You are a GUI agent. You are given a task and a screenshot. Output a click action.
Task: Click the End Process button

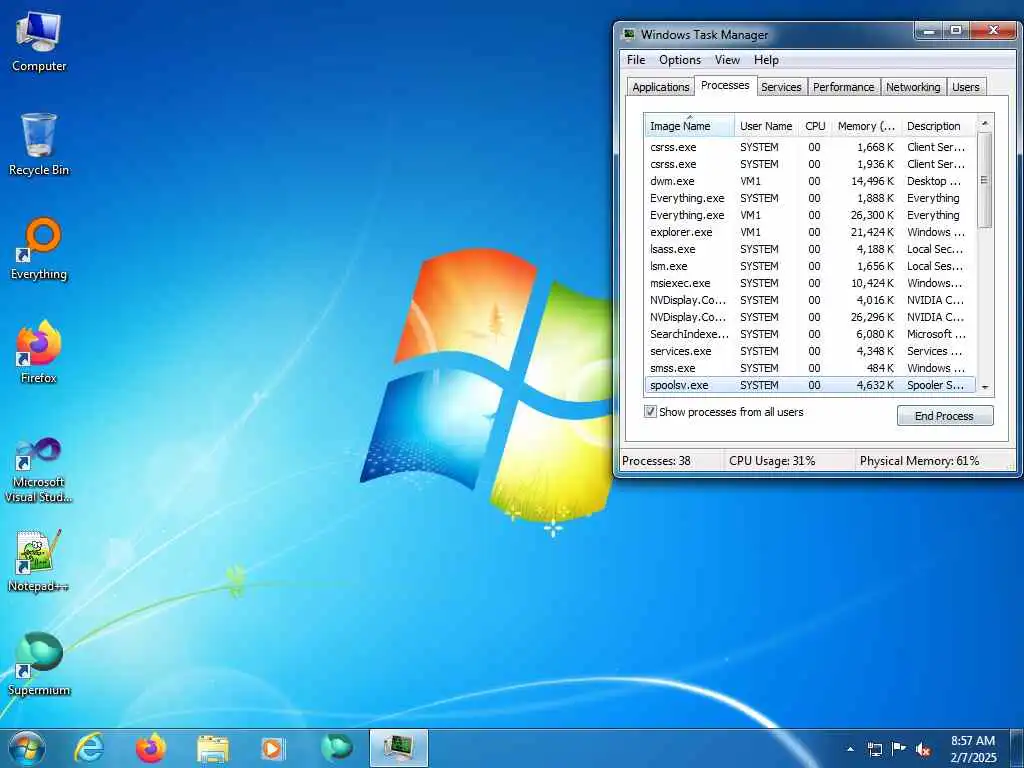944,416
